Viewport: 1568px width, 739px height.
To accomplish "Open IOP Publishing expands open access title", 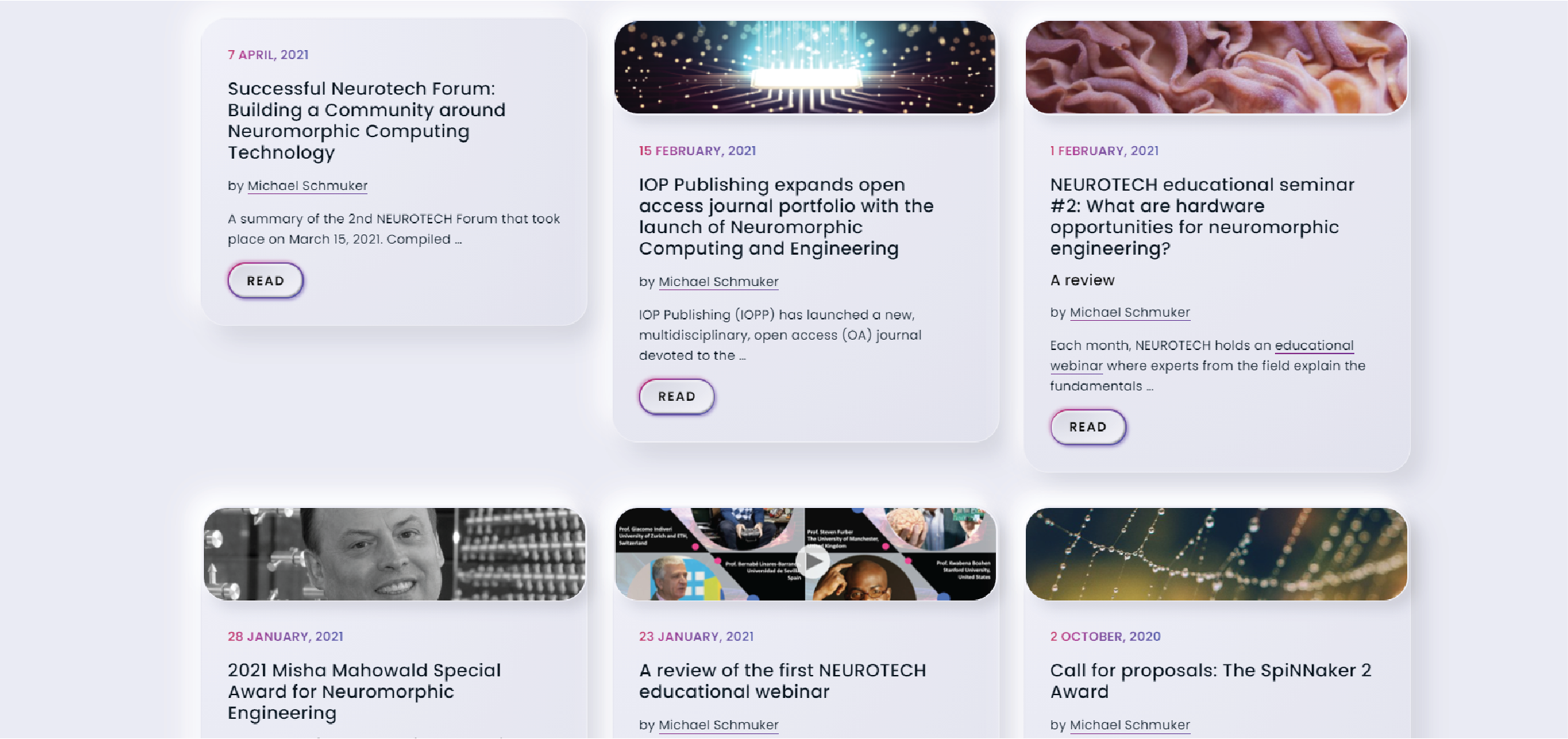I will click(x=786, y=216).
